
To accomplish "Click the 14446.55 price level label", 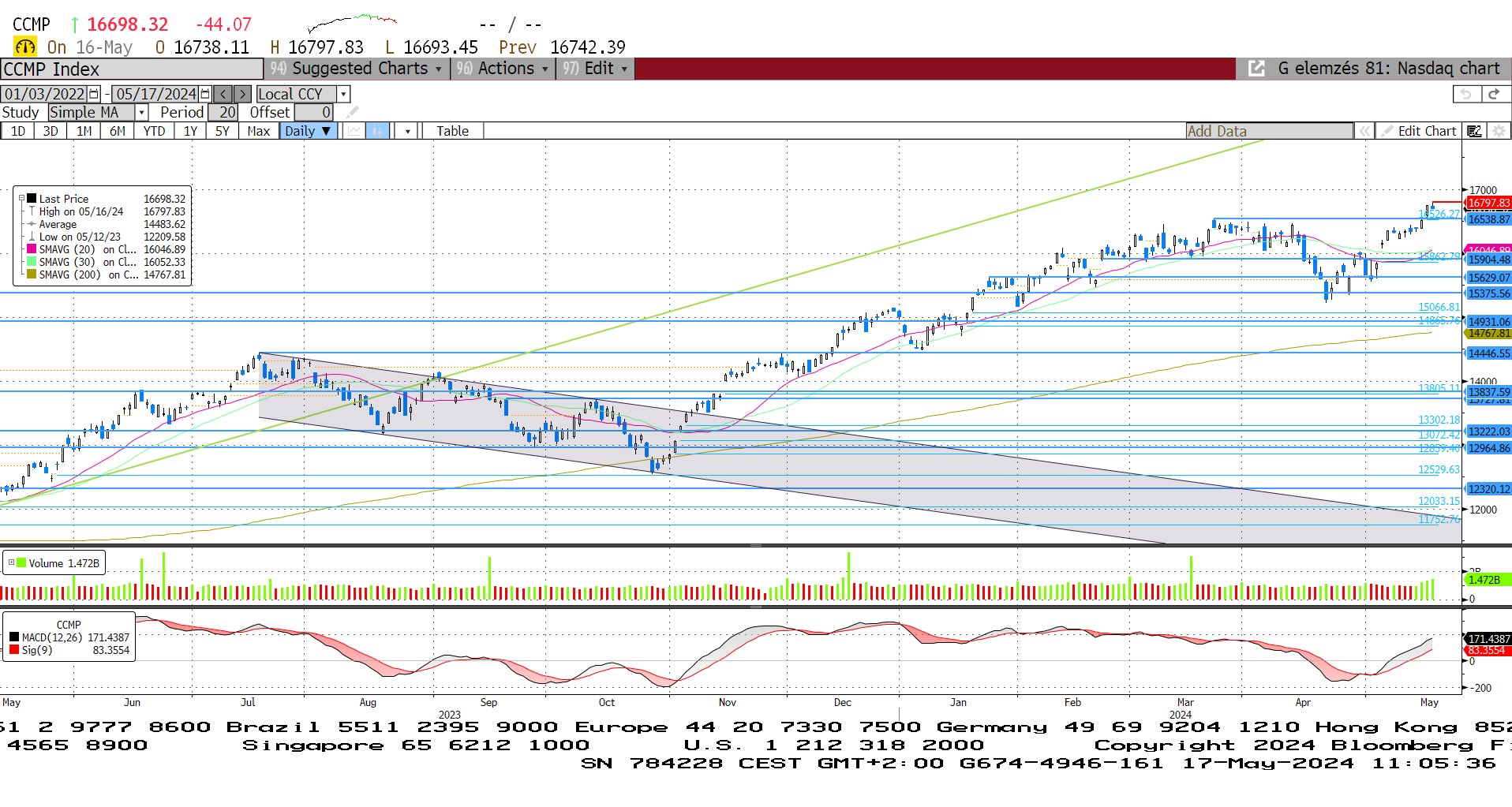I will pos(1488,353).
